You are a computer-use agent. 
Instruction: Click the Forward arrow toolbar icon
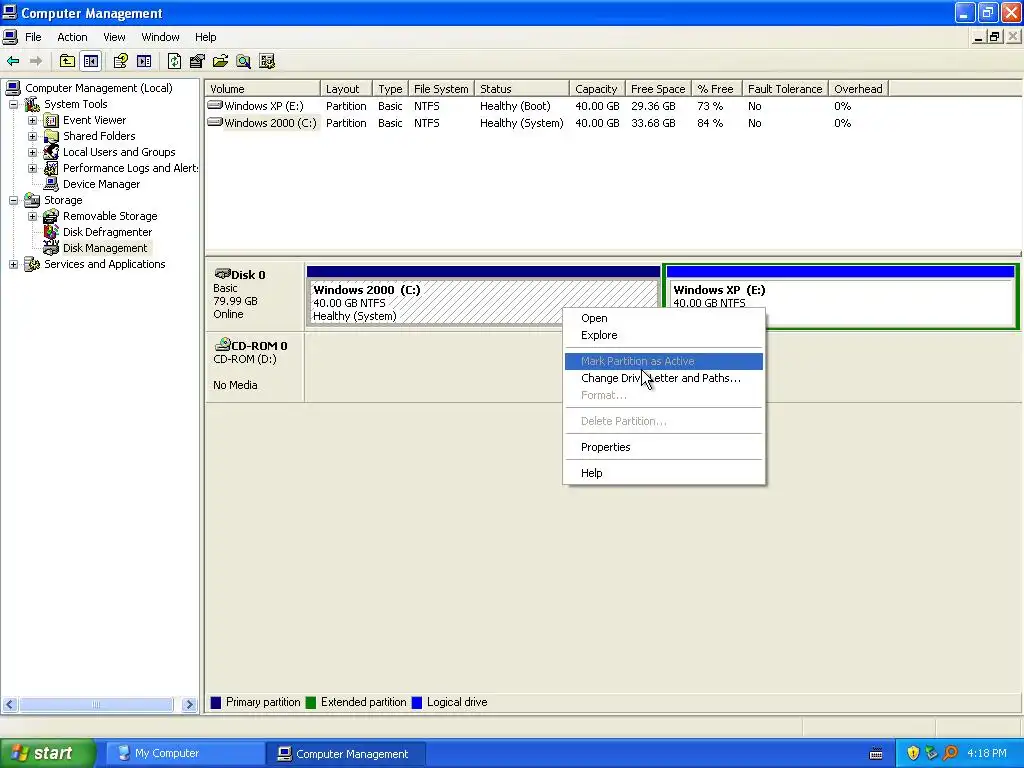[x=36, y=61]
